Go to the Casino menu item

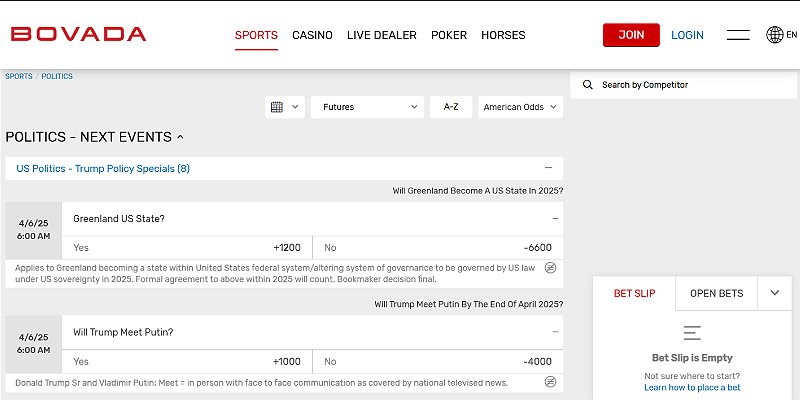[x=312, y=35]
